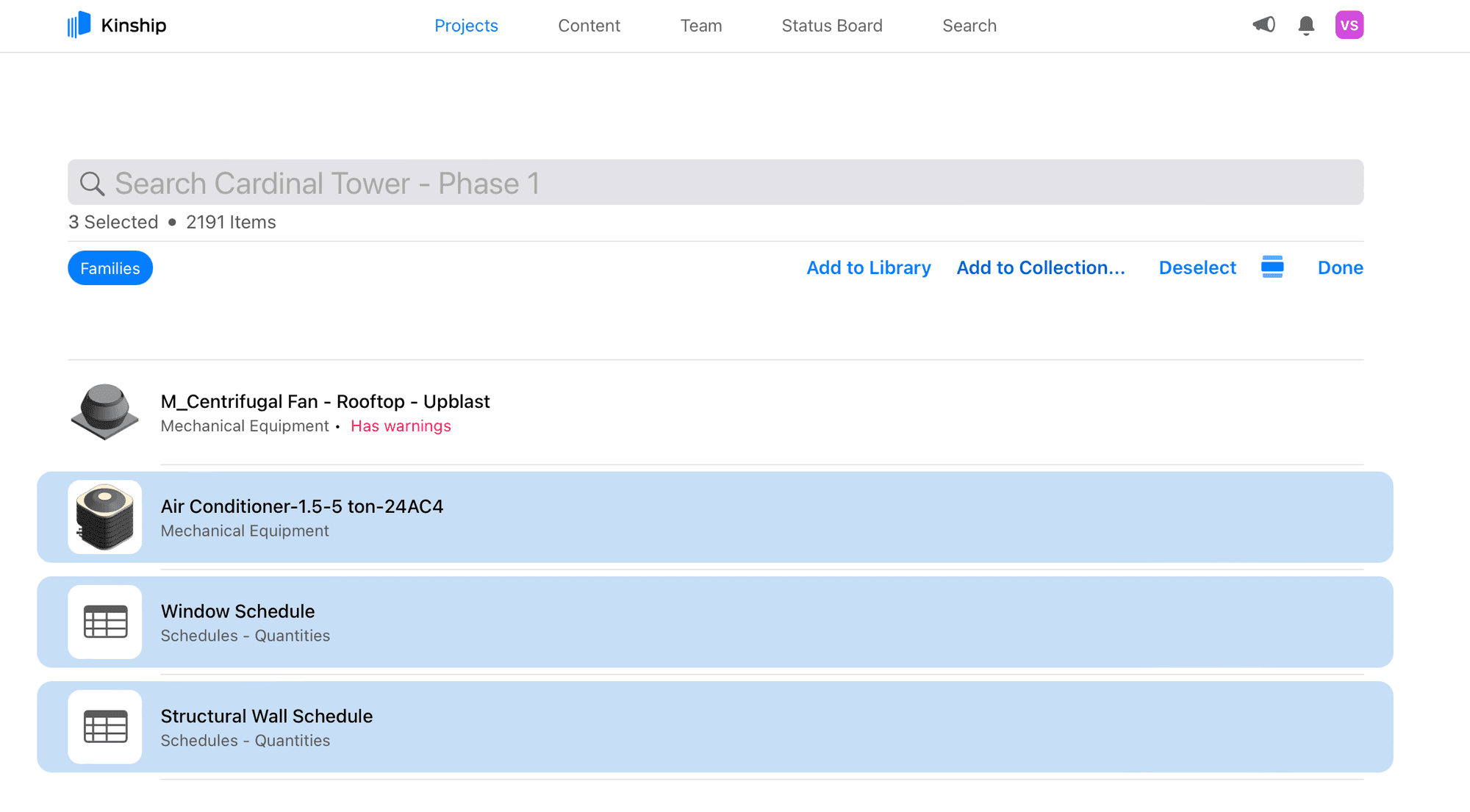The image size is (1470, 812).
Task: Click Add to Library
Action: 868,268
